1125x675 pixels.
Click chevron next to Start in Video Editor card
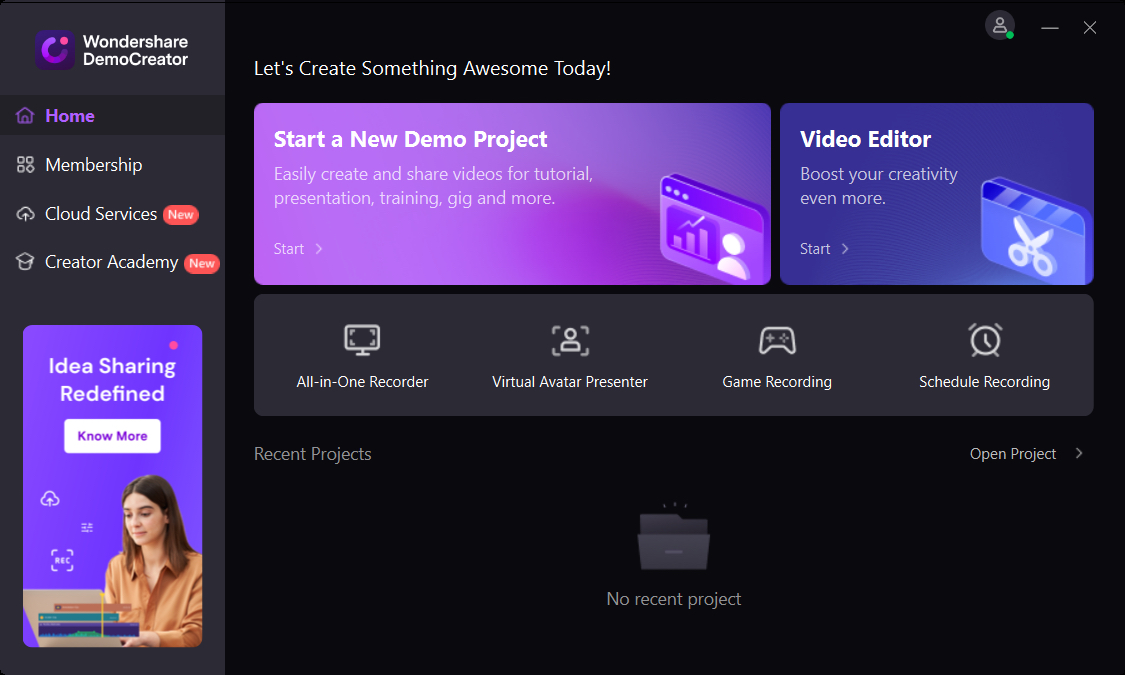pos(845,249)
